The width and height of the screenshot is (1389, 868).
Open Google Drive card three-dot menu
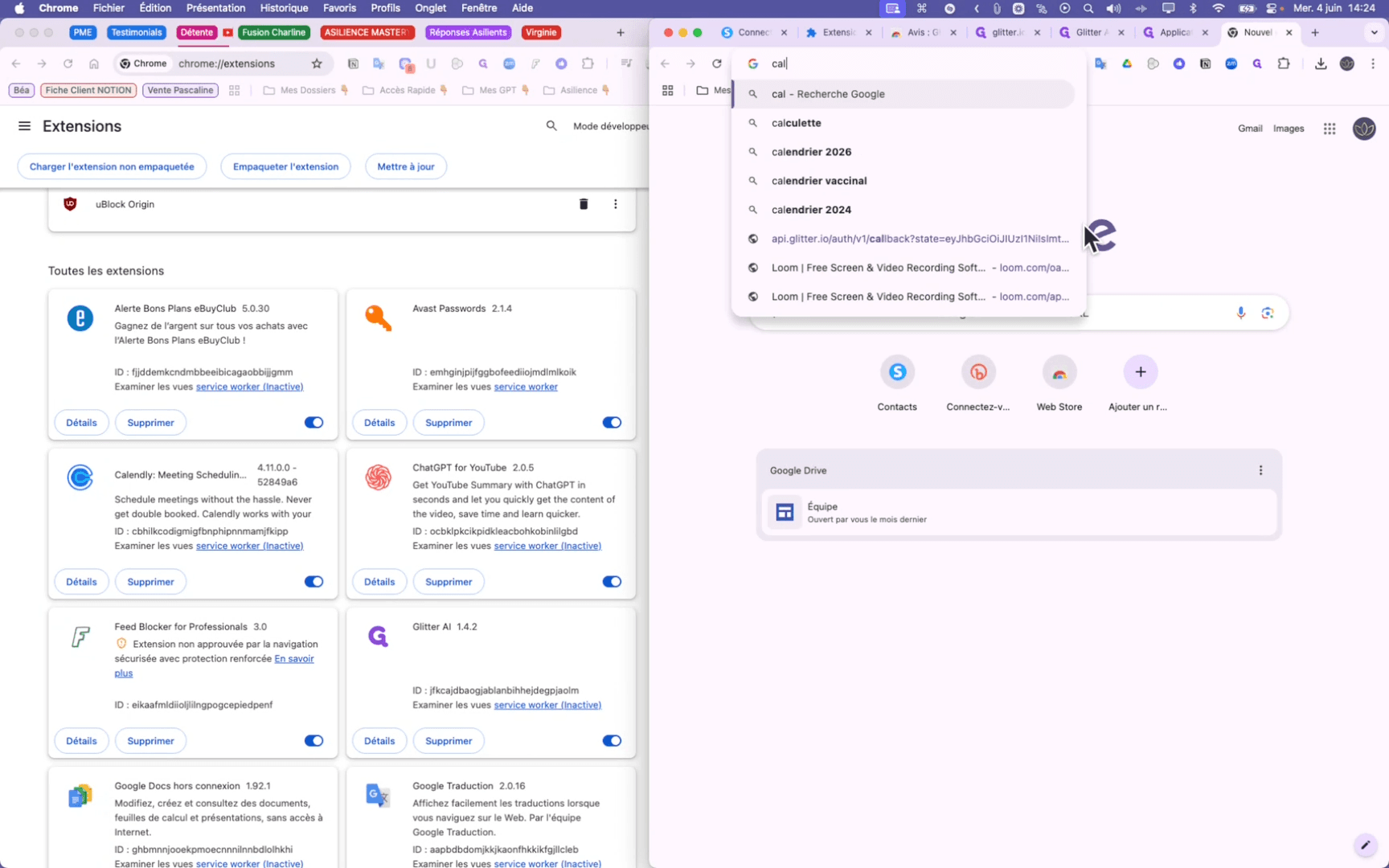click(x=1260, y=470)
